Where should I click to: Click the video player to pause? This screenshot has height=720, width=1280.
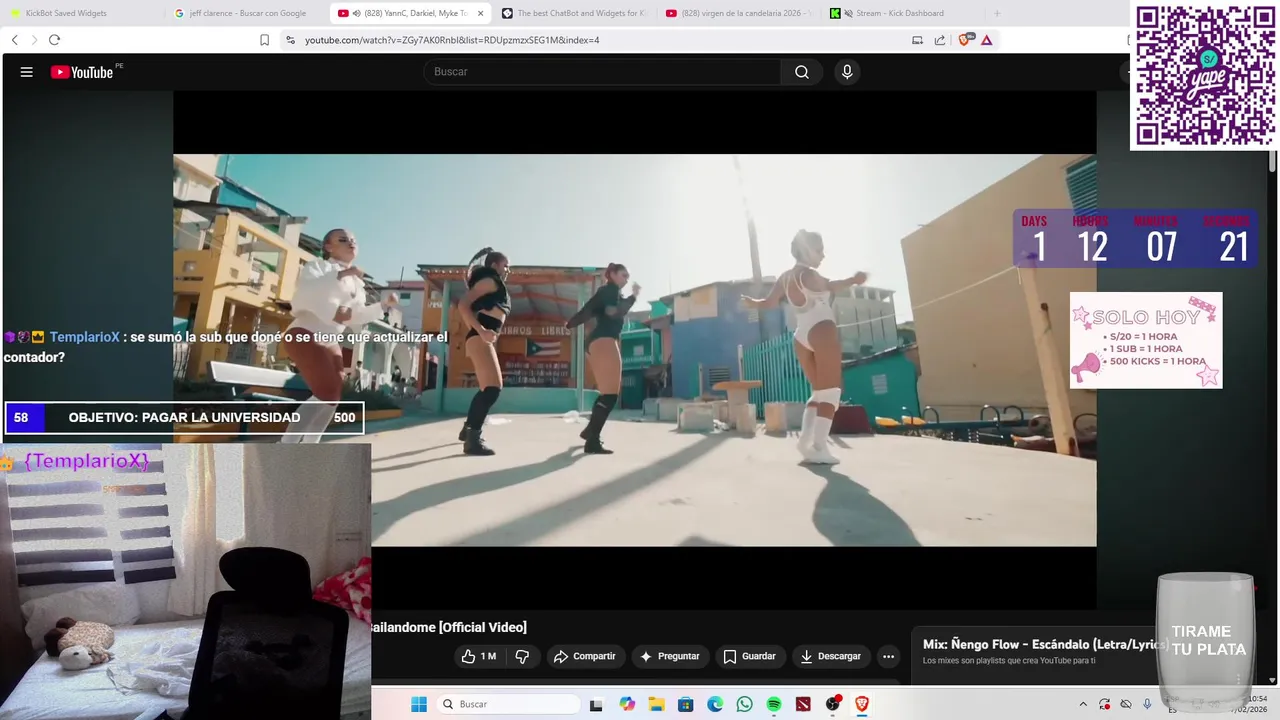coord(634,350)
